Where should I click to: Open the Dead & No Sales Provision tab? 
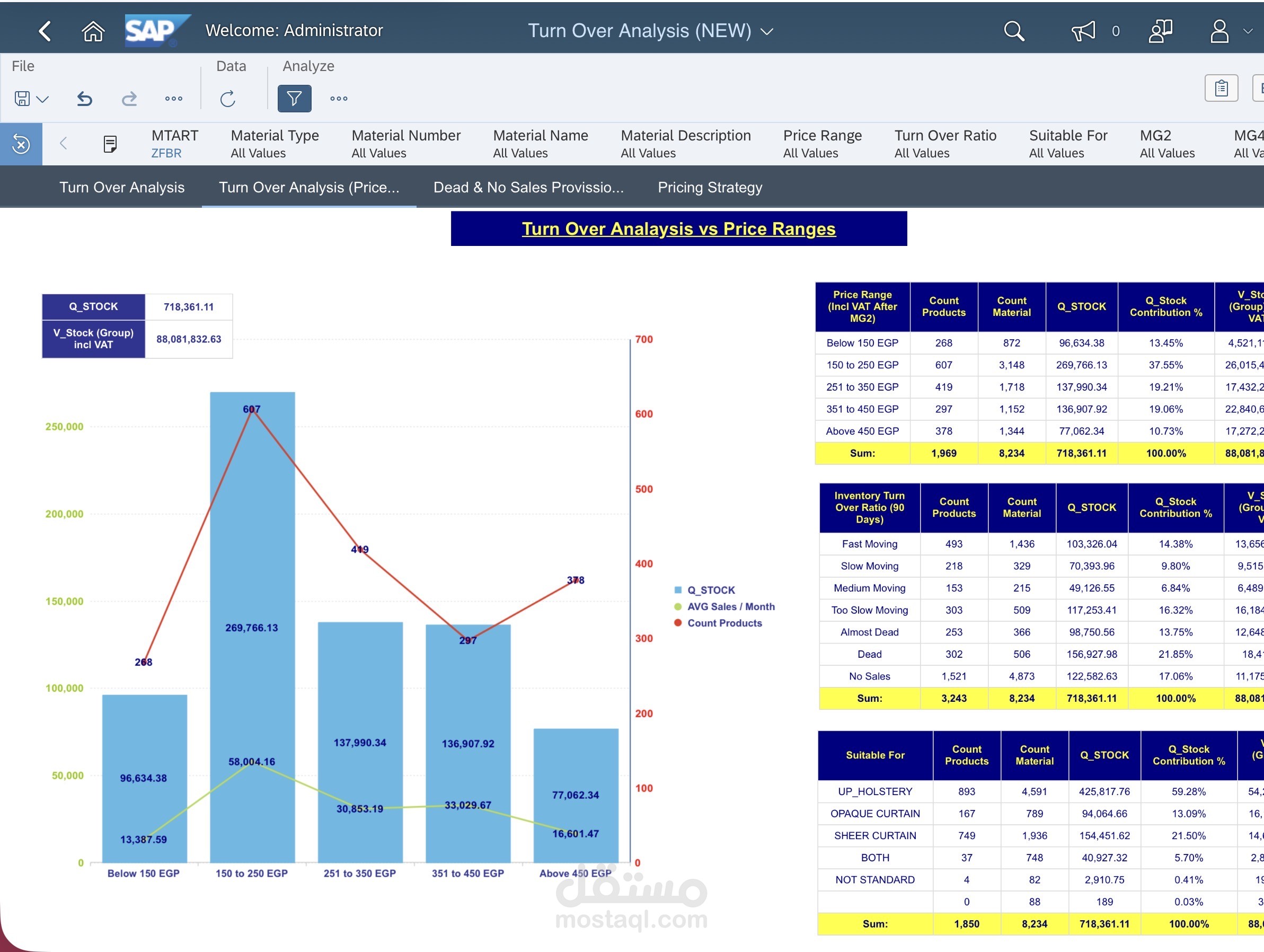click(x=528, y=187)
